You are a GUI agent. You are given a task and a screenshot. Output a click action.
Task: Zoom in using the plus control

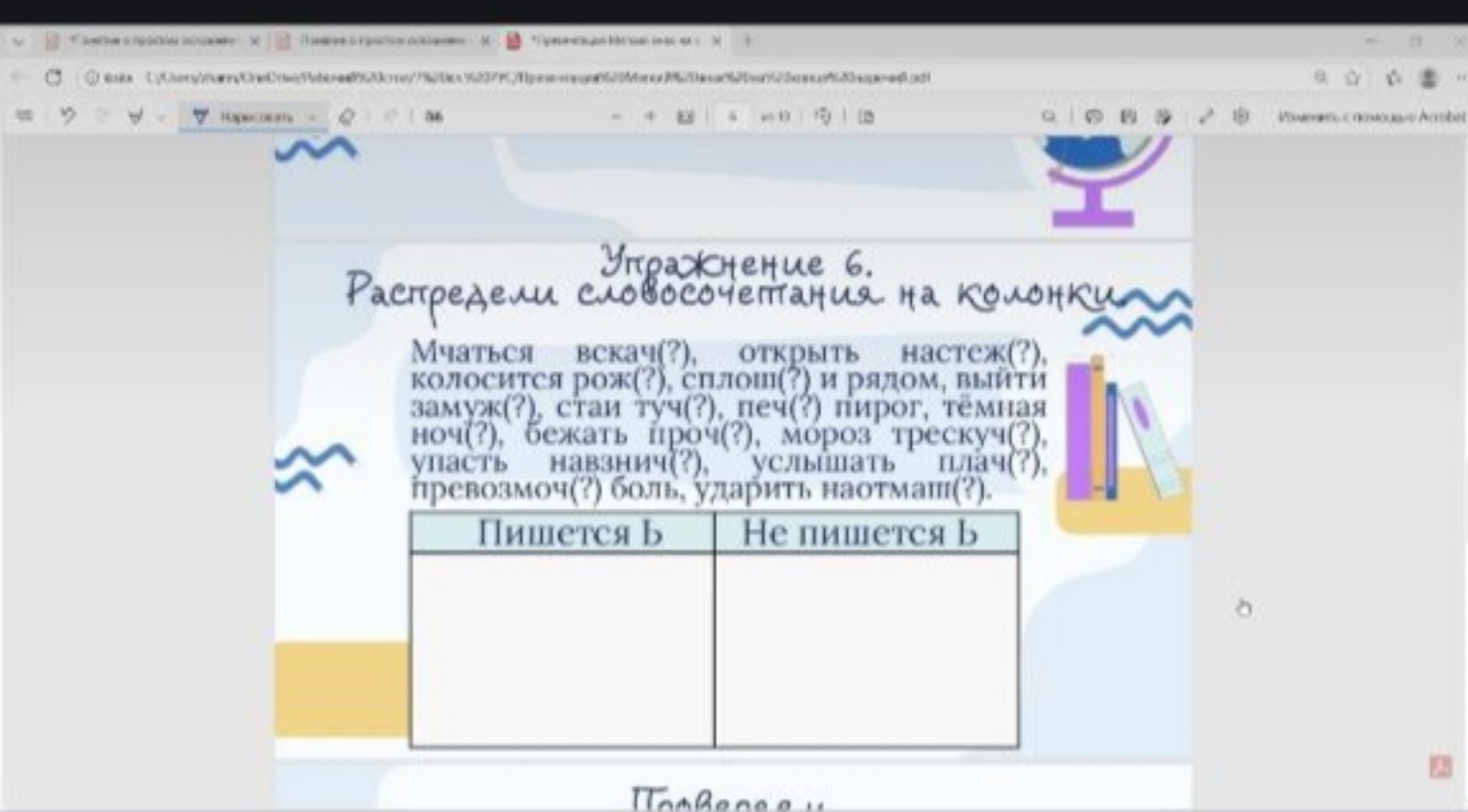click(x=650, y=117)
